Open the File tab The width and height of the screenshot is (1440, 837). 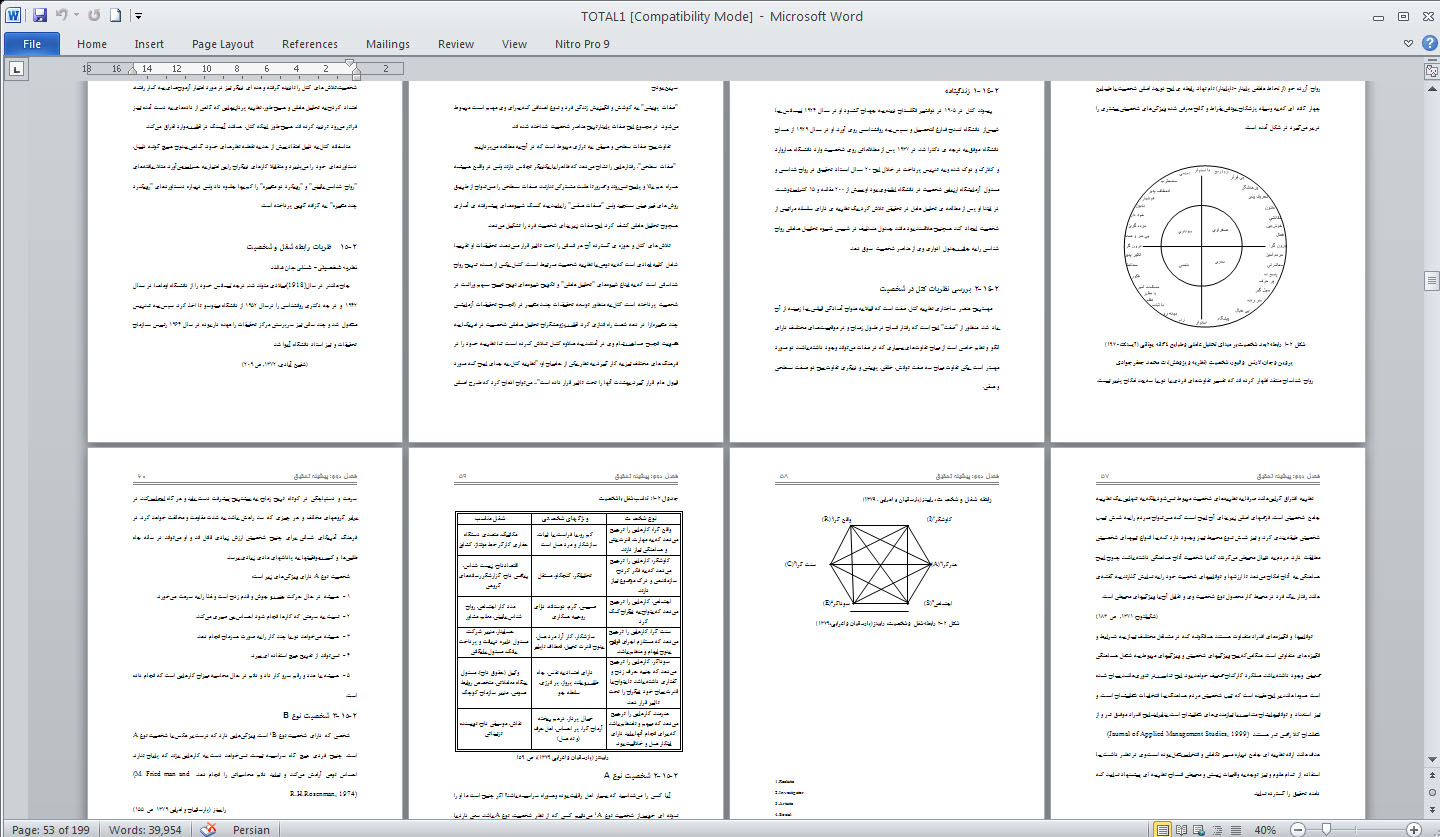point(32,44)
